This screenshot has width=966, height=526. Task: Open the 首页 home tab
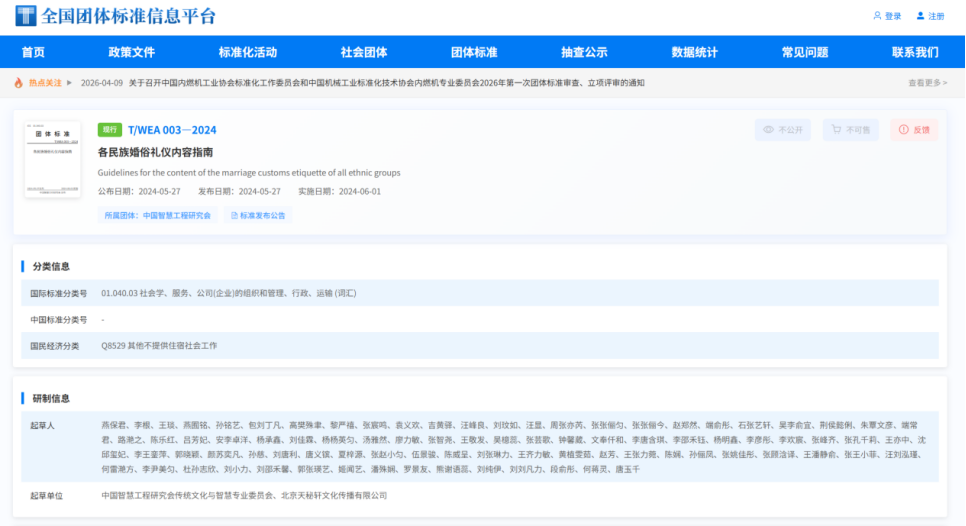point(33,52)
